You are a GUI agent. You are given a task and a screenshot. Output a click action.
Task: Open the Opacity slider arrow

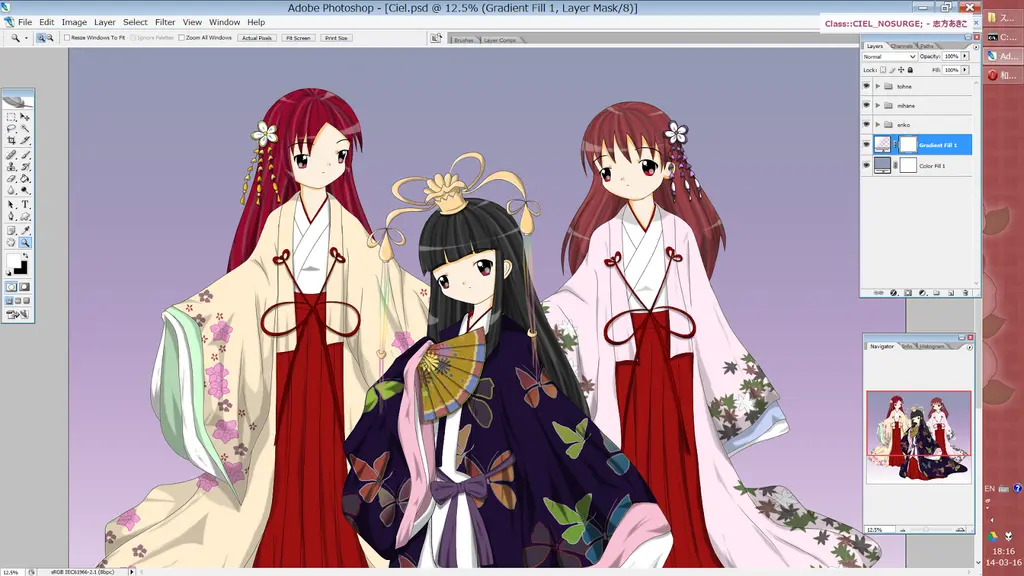coord(965,56)
